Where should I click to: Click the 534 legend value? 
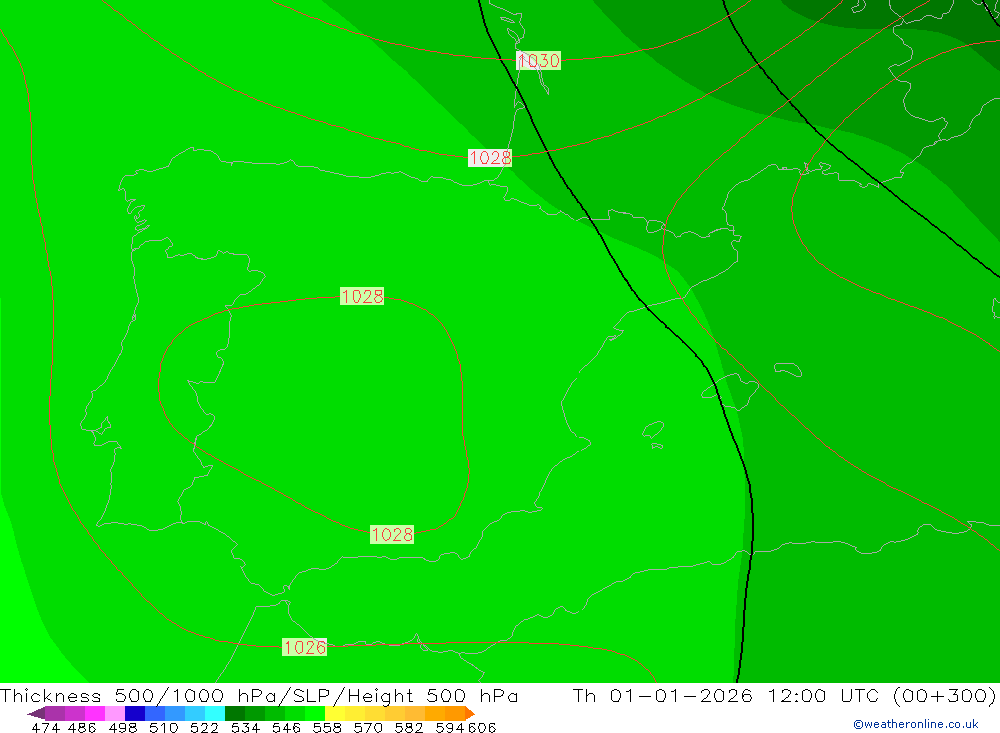pos(245,728)
